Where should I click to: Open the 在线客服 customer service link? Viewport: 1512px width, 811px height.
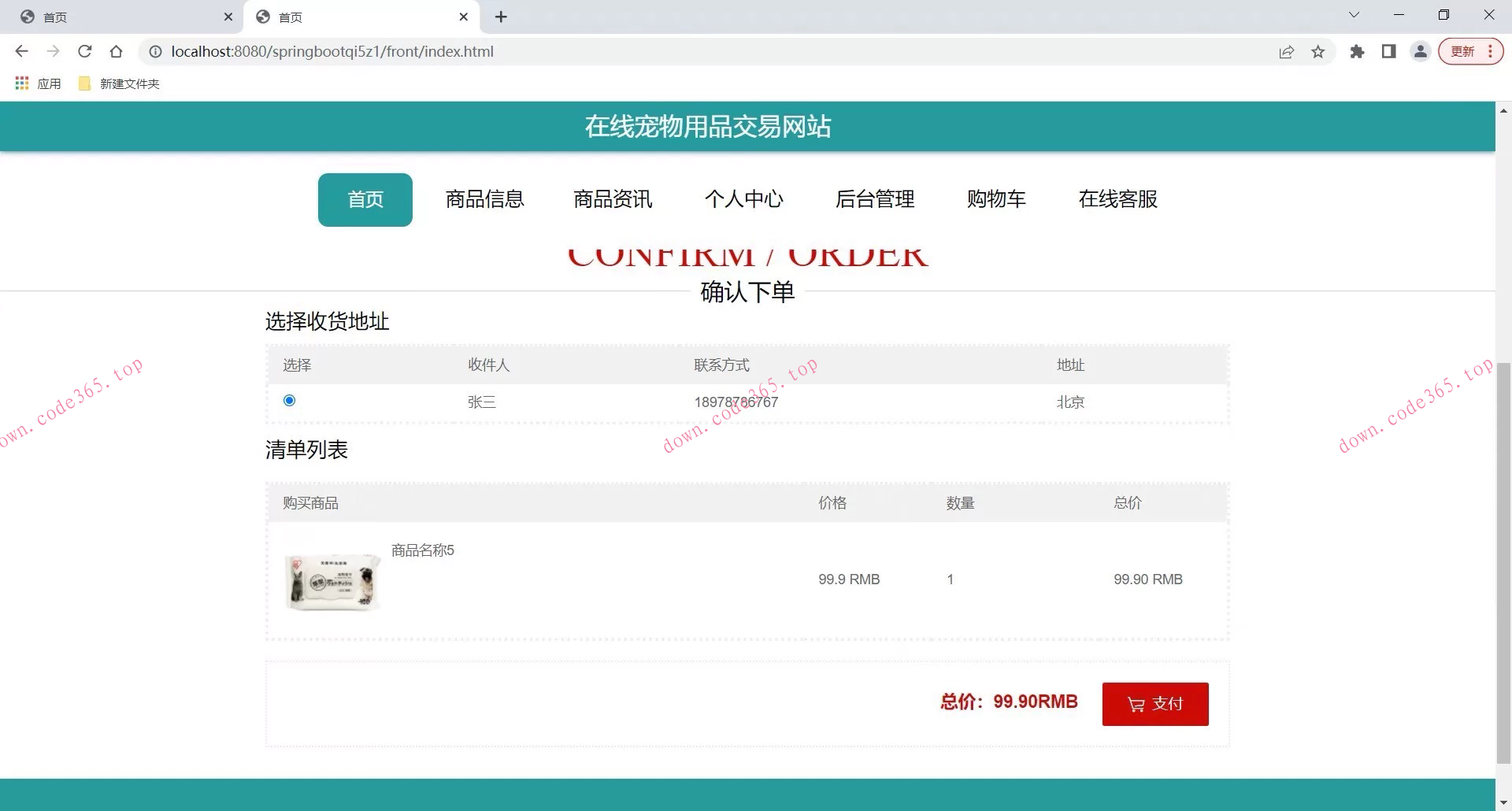1117,199
